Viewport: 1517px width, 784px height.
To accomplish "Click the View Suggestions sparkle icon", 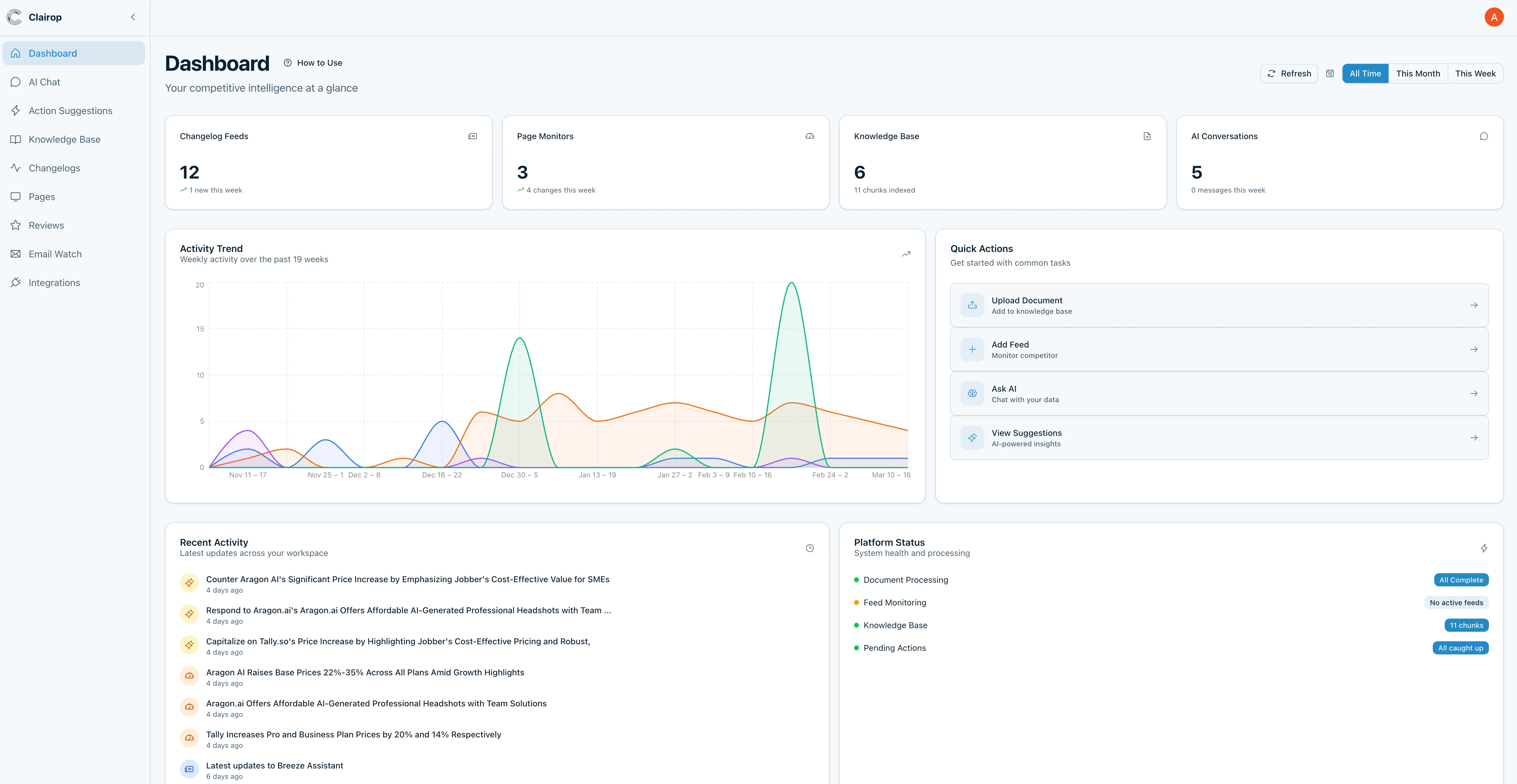I will click(972, 438).
